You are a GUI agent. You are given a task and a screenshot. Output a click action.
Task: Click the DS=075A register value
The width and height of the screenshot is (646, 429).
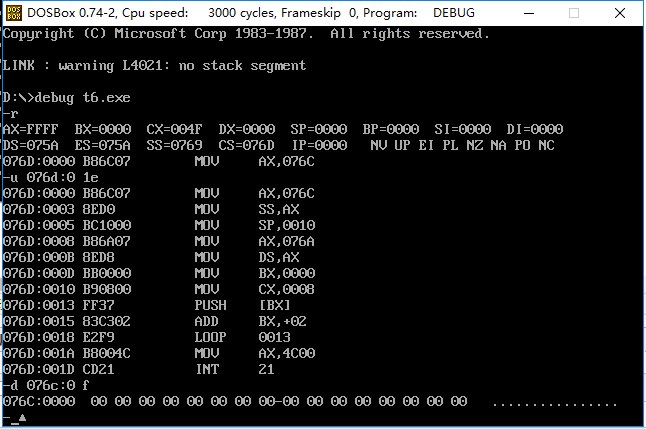tap(30, 145)
